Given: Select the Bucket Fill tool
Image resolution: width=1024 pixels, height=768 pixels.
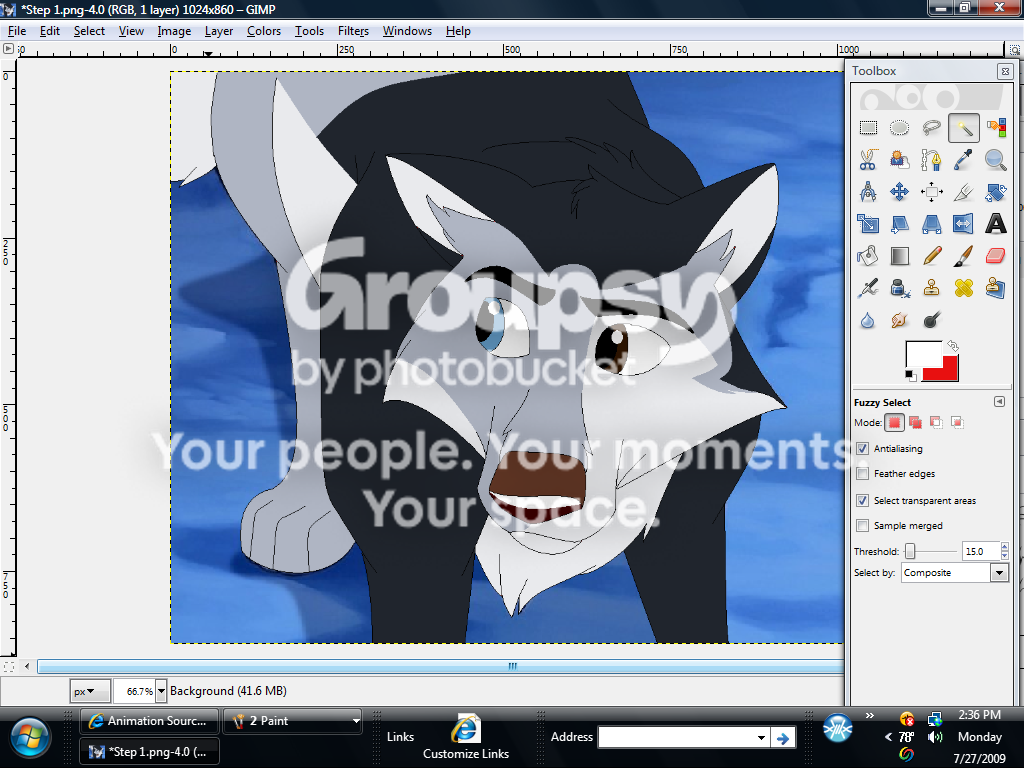Looking at the screenshot, I should 868,256.
